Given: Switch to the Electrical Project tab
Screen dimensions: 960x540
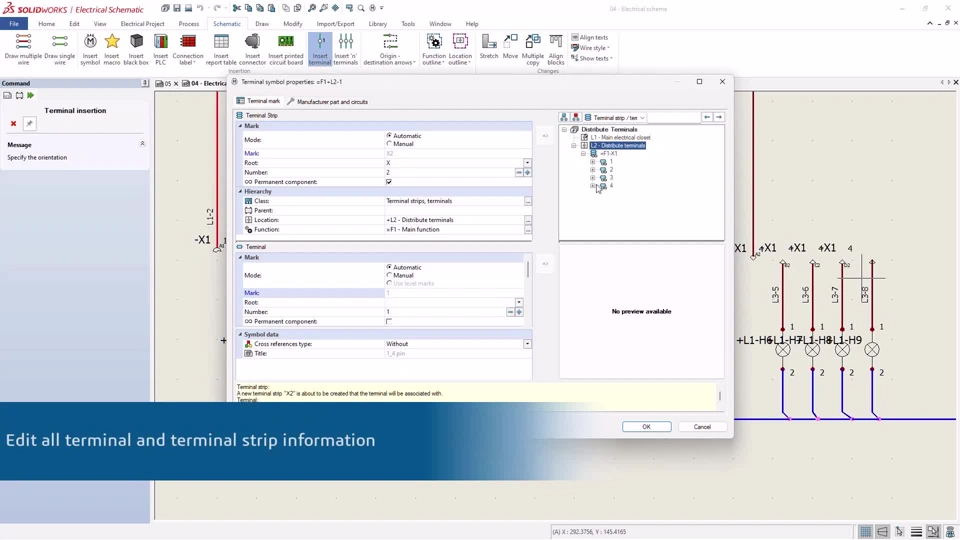Looking at the screenshot, I should point(142,24).
